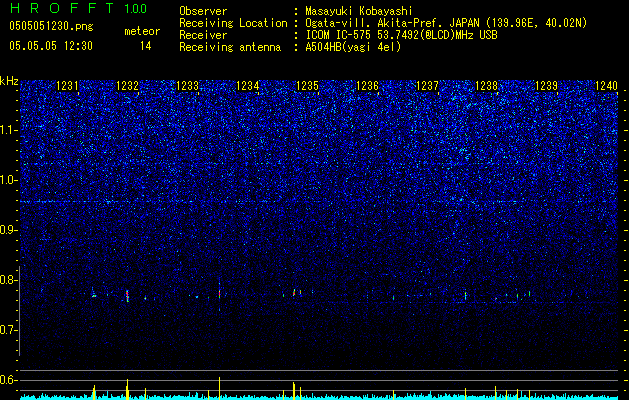Screen dimensions: 629x400
Task: Click the Observer label
Action: pos(203,11)
